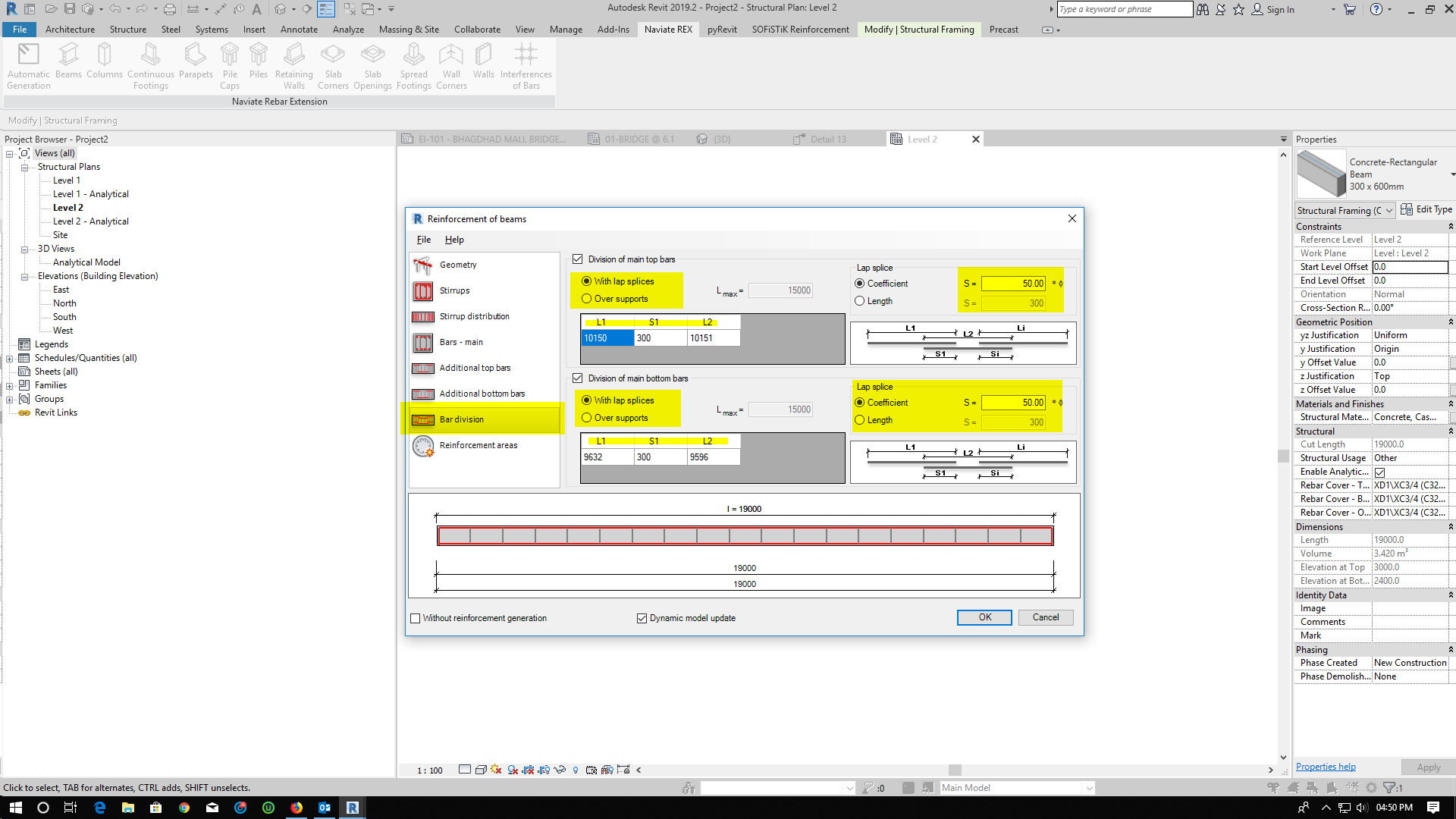Viewport: 1456px width, 819px height.
Task: Select Reinforcement areas in the beams dialog
Action: (x=478, y=445)
